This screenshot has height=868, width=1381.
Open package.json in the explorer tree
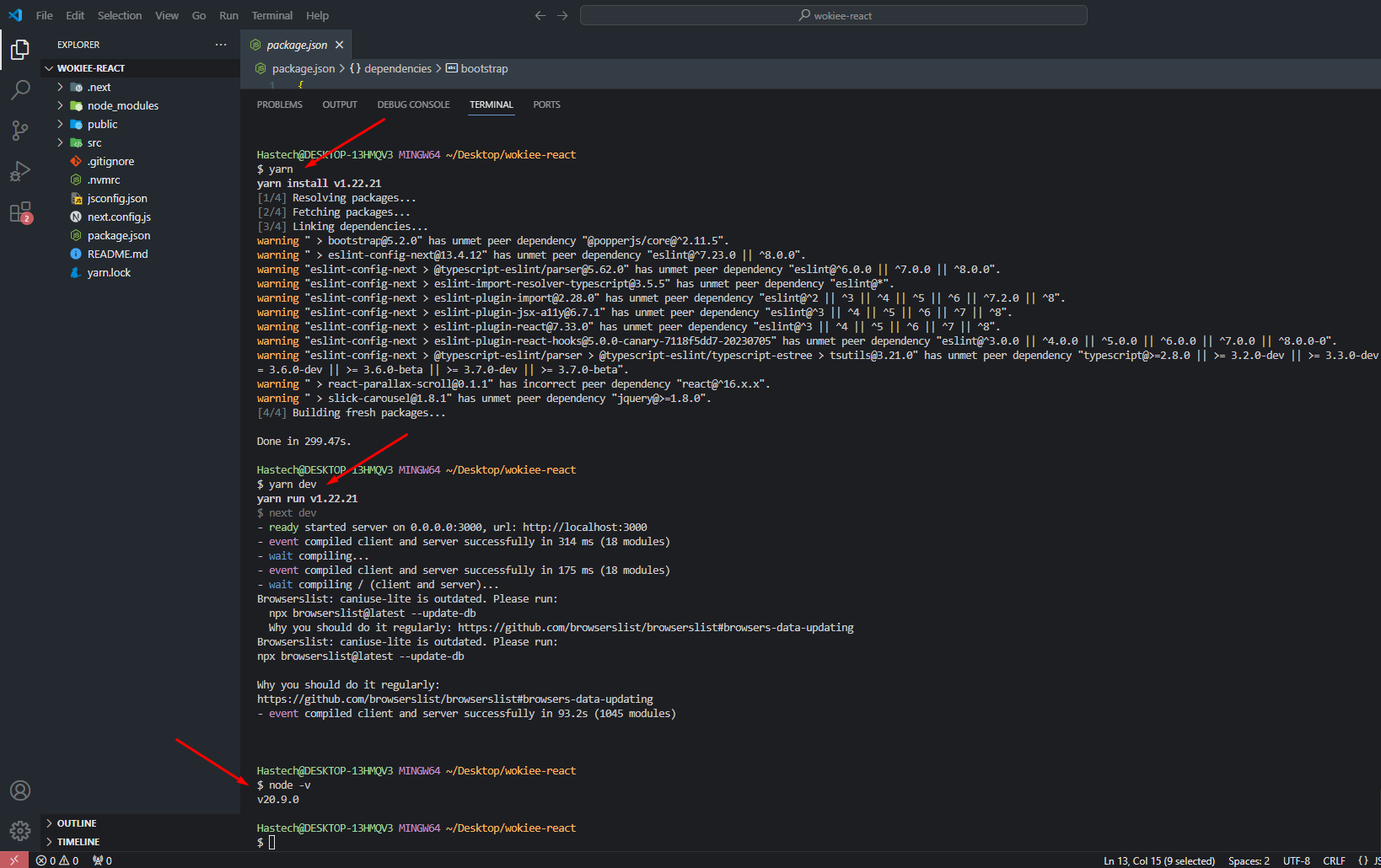[x=140, y=235]
